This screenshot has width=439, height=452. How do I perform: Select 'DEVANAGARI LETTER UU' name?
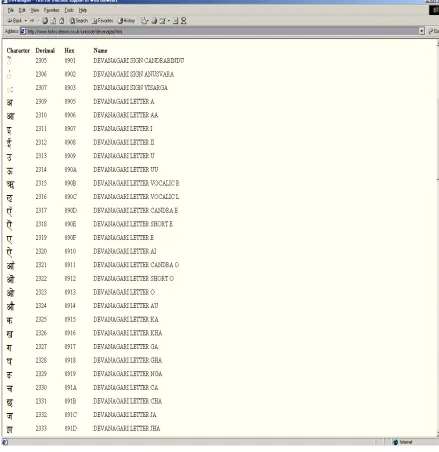click(x=126, y=170)
